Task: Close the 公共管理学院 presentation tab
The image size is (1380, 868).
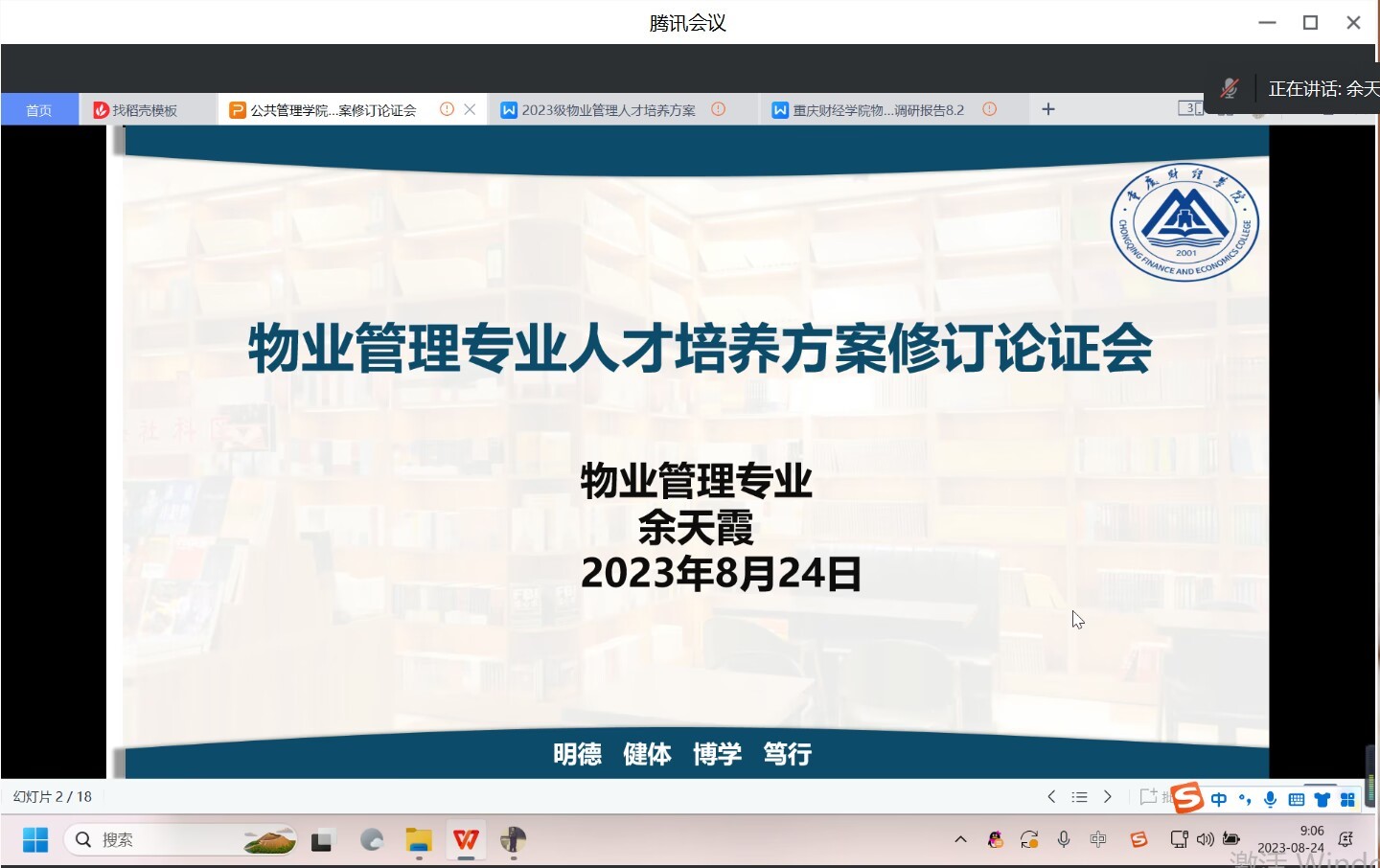Action: click(470, 109)
